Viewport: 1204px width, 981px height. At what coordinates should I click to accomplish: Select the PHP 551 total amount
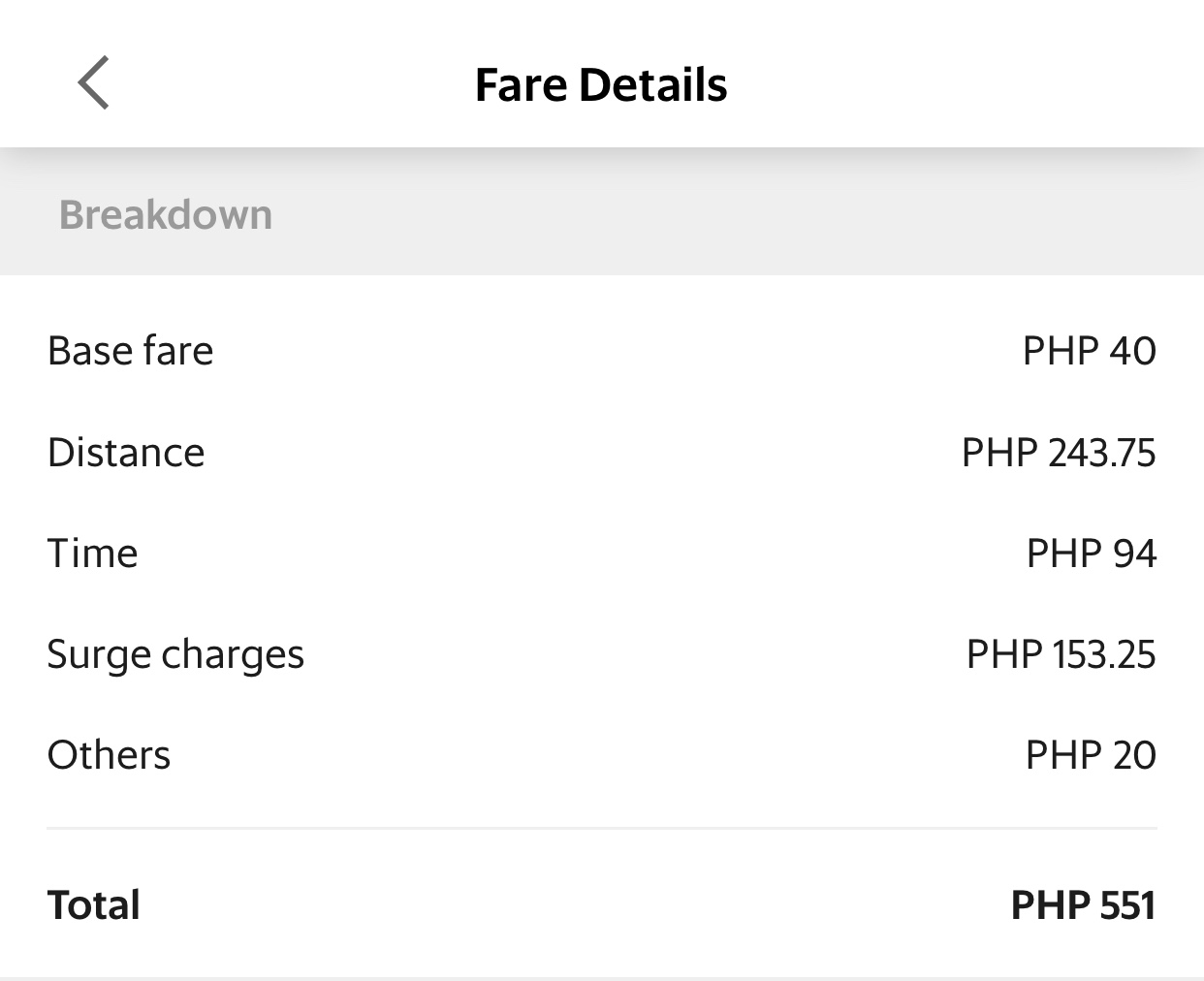pos(1083,905)
